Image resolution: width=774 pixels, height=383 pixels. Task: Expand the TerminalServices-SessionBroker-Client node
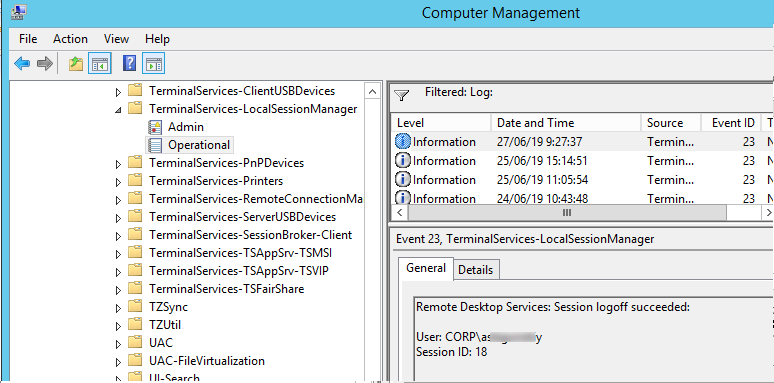pos(118,236)
